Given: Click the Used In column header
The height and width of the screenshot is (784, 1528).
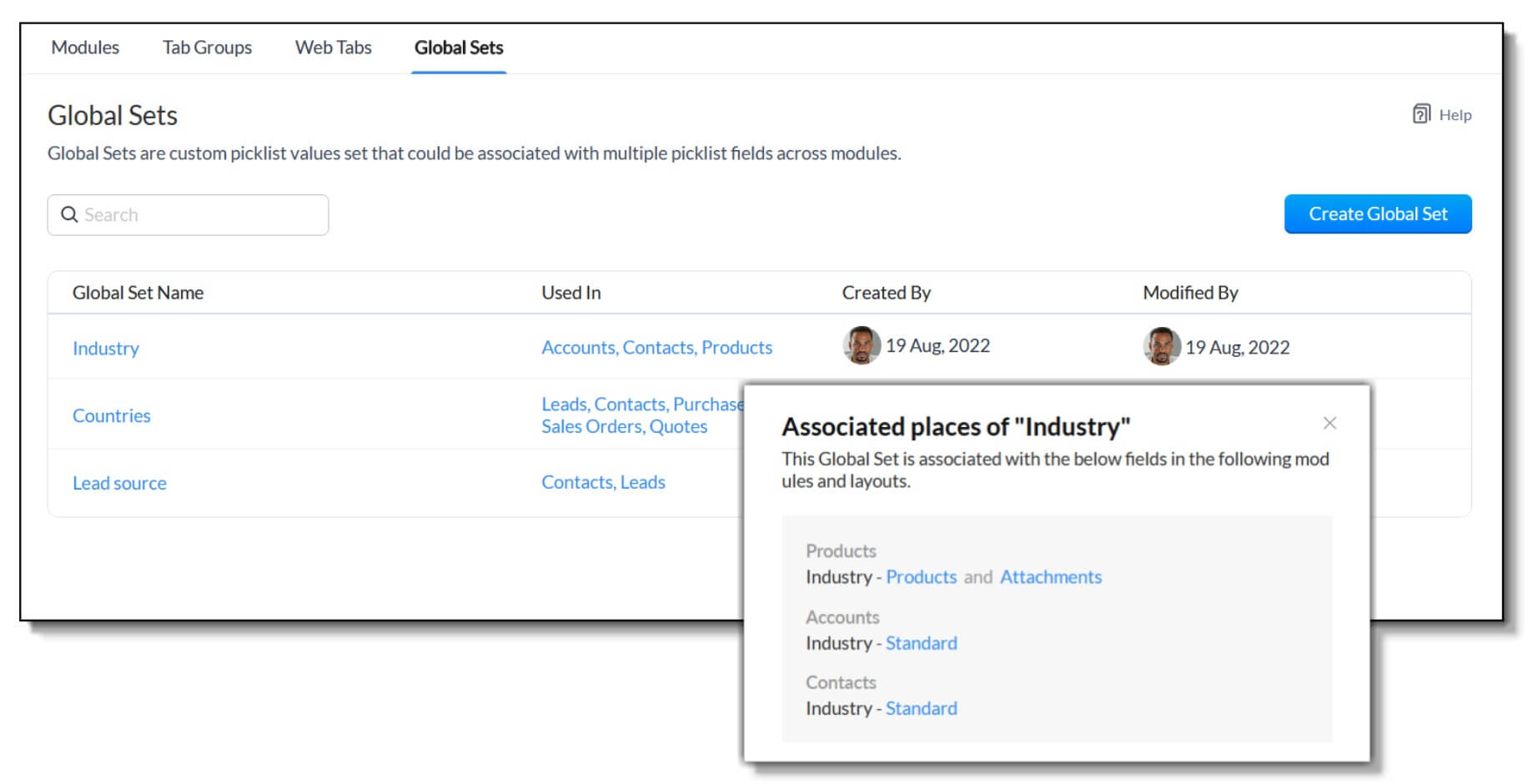Looking at the screenshot, I should pyautogui.click(x=570, y=293).
